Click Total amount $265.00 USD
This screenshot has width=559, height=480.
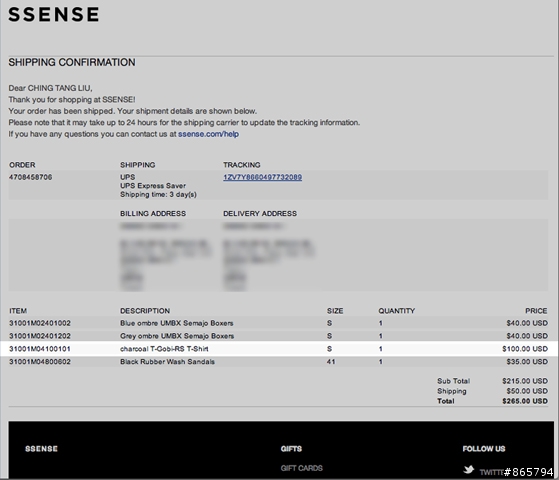pyautogui.click(x=525, y=401)
